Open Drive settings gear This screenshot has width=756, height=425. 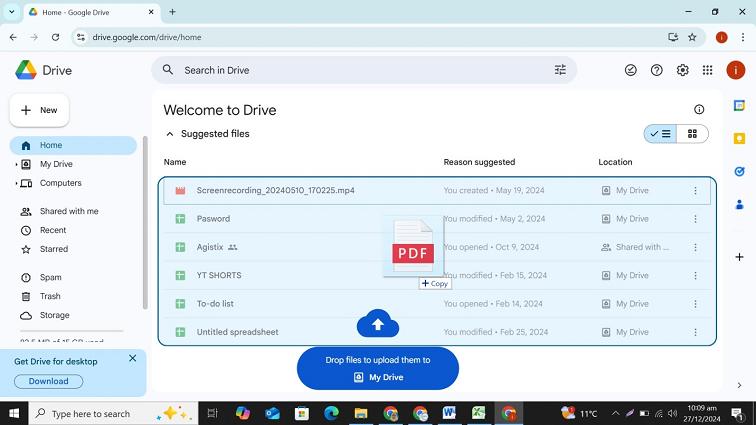point(682,70)
